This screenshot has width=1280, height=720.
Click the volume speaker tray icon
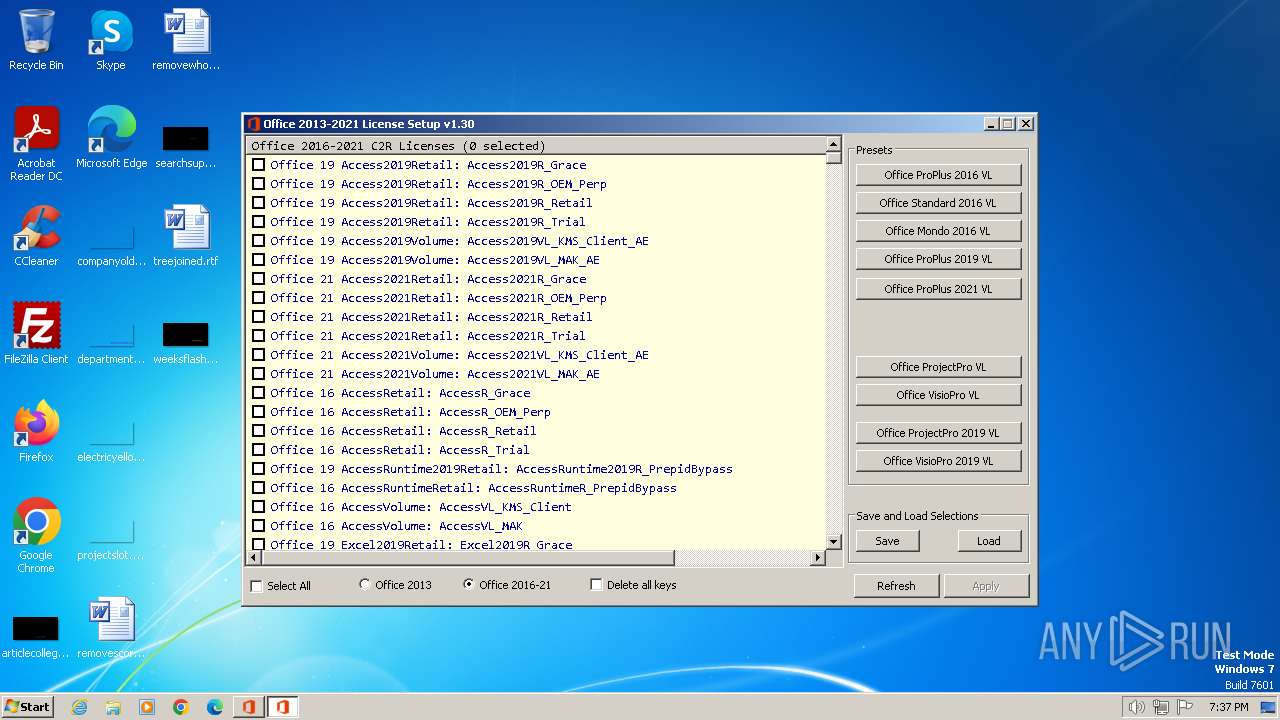pyautogui.click(x=1136, y=707)
